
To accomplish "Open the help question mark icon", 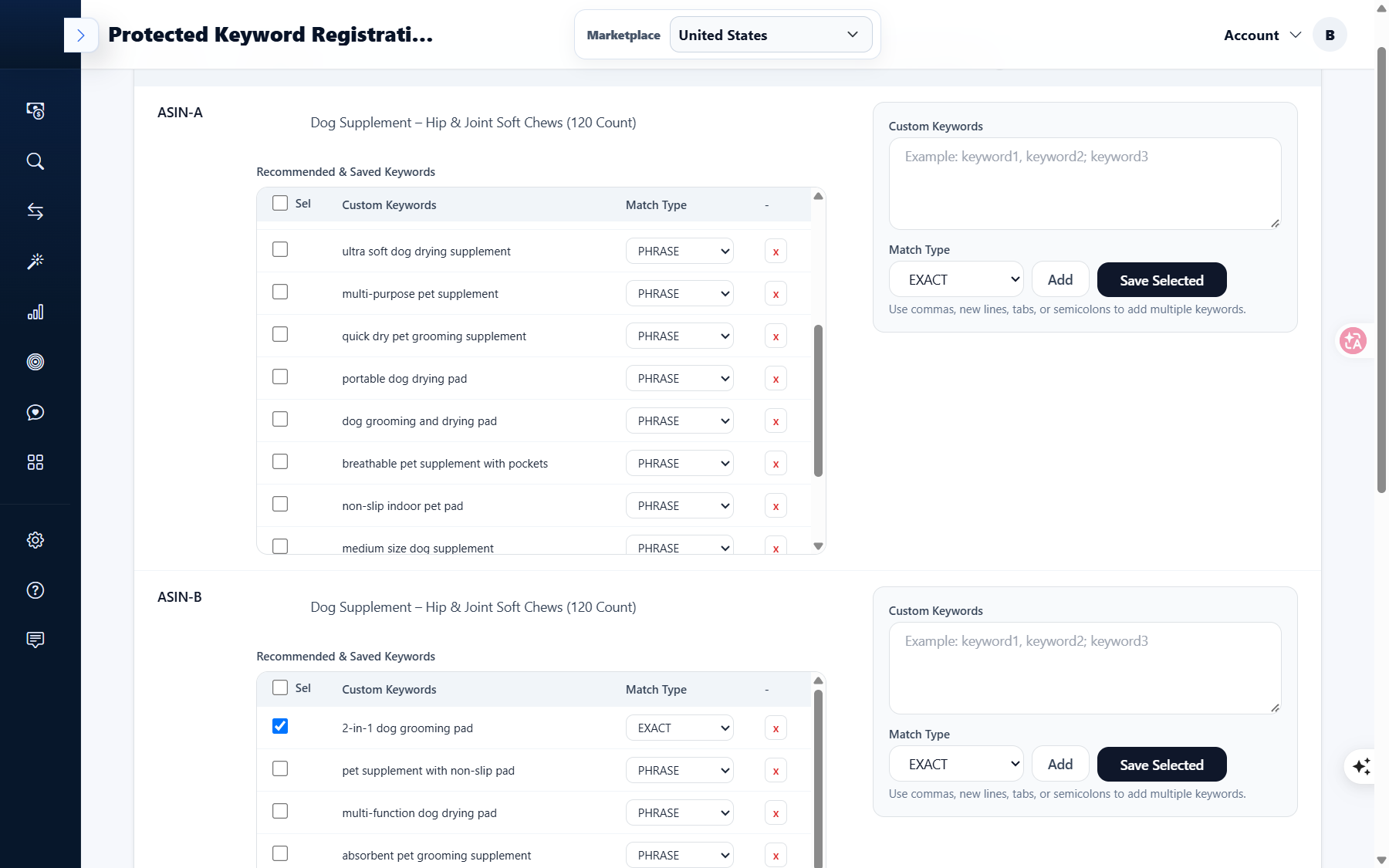I will [x=35, y=590].
